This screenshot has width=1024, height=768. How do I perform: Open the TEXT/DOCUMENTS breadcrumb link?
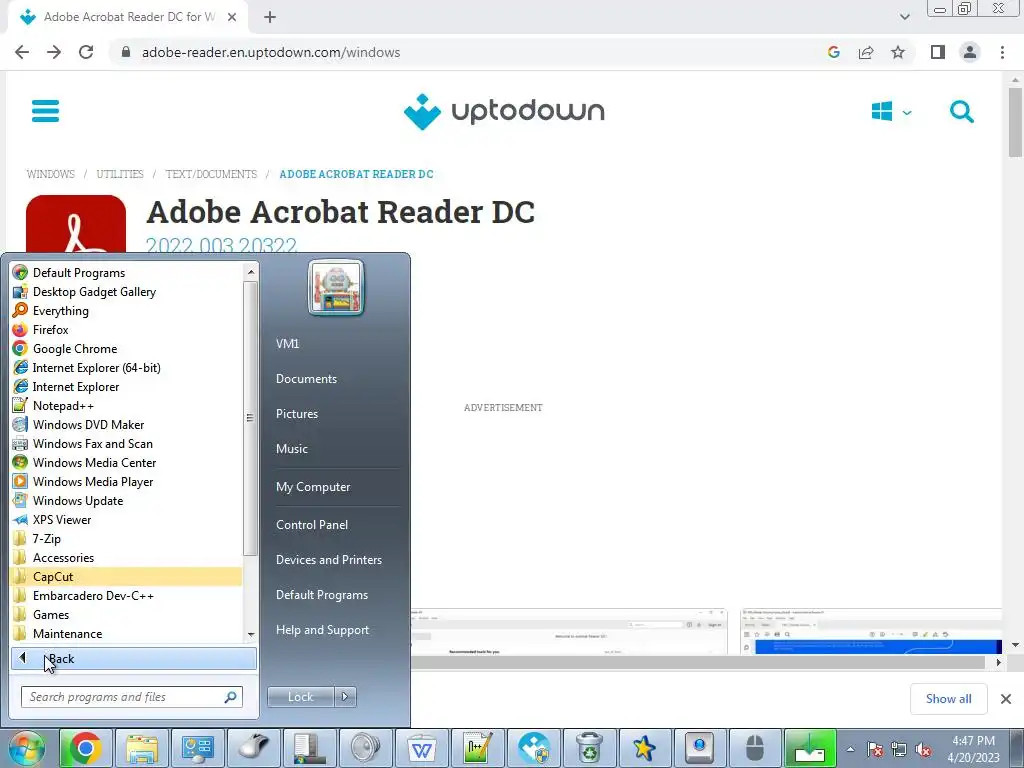click(211, 174)
